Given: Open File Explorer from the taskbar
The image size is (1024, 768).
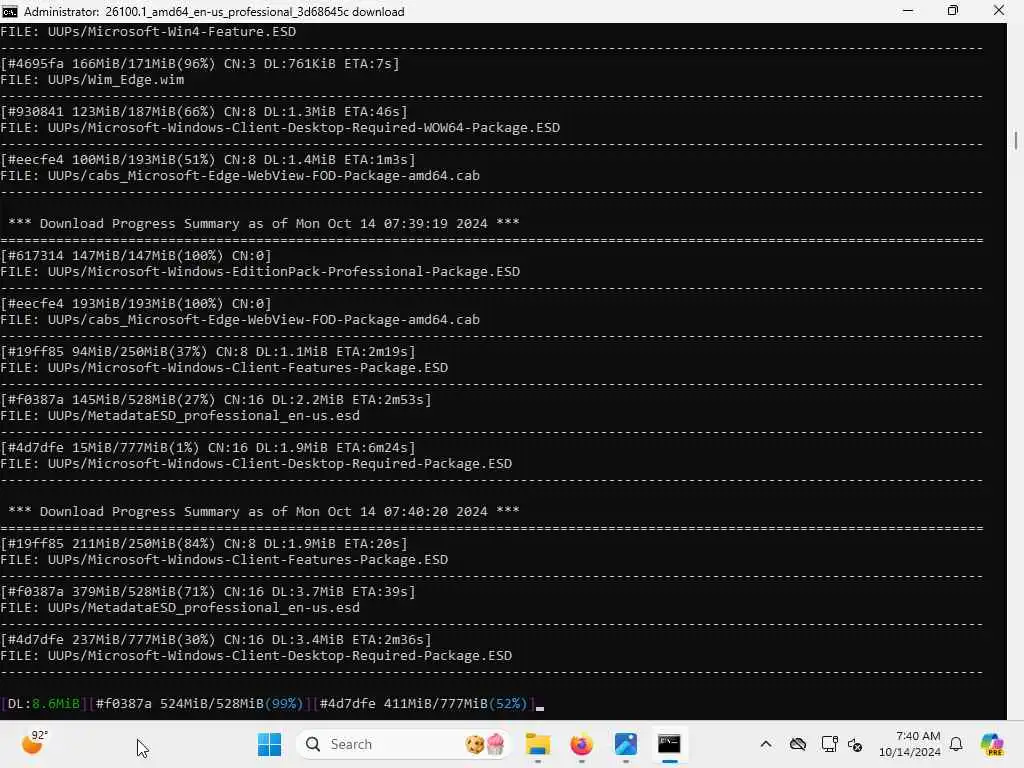Looking at the screenshot, I should coord(537,744).
